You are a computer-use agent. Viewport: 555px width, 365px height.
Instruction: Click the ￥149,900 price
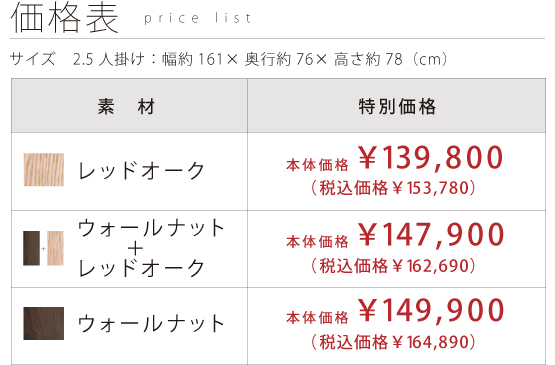point(431,310)
